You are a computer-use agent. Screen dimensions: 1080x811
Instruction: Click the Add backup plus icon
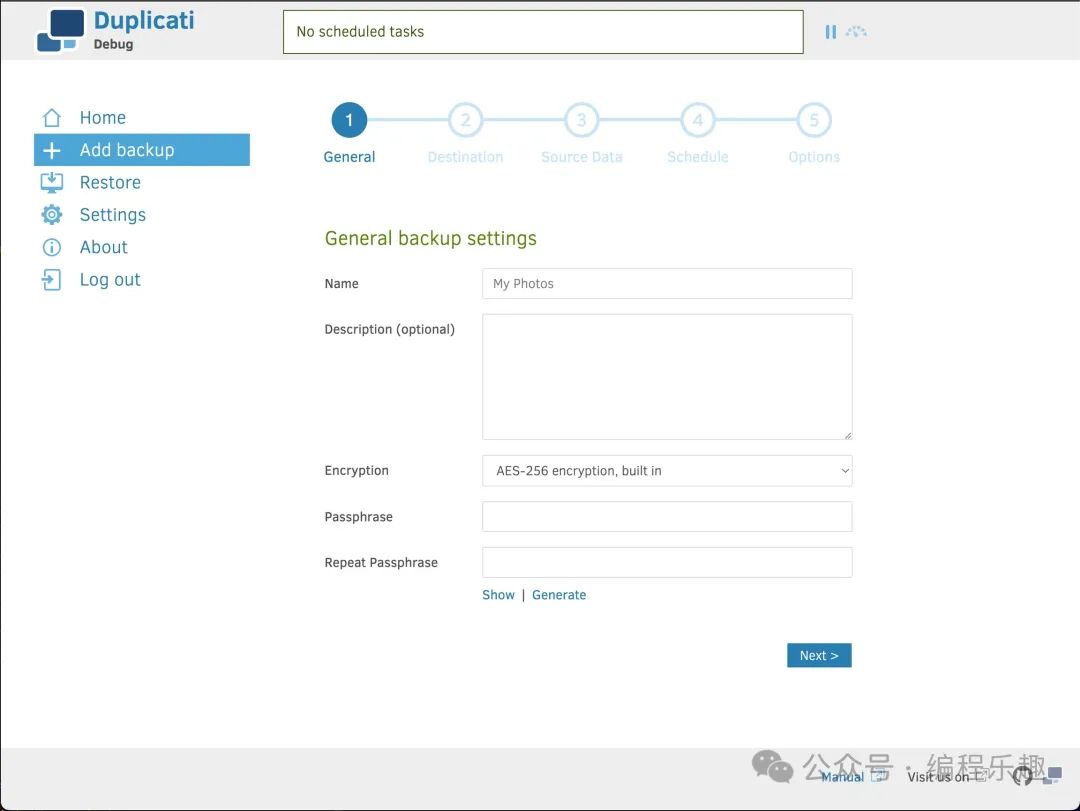pos(52,151)
